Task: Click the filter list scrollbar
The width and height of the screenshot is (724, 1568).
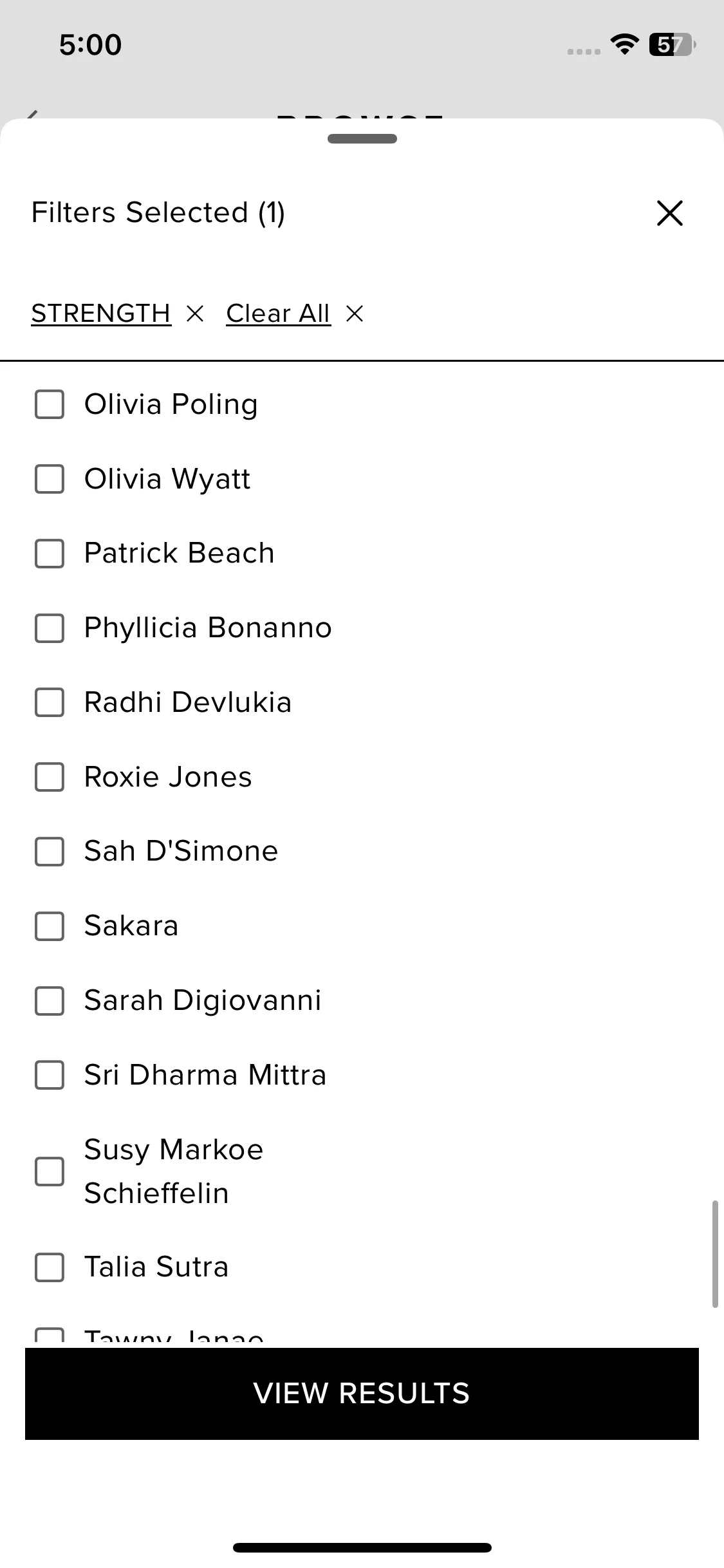Action: [x=714, y=1254]
